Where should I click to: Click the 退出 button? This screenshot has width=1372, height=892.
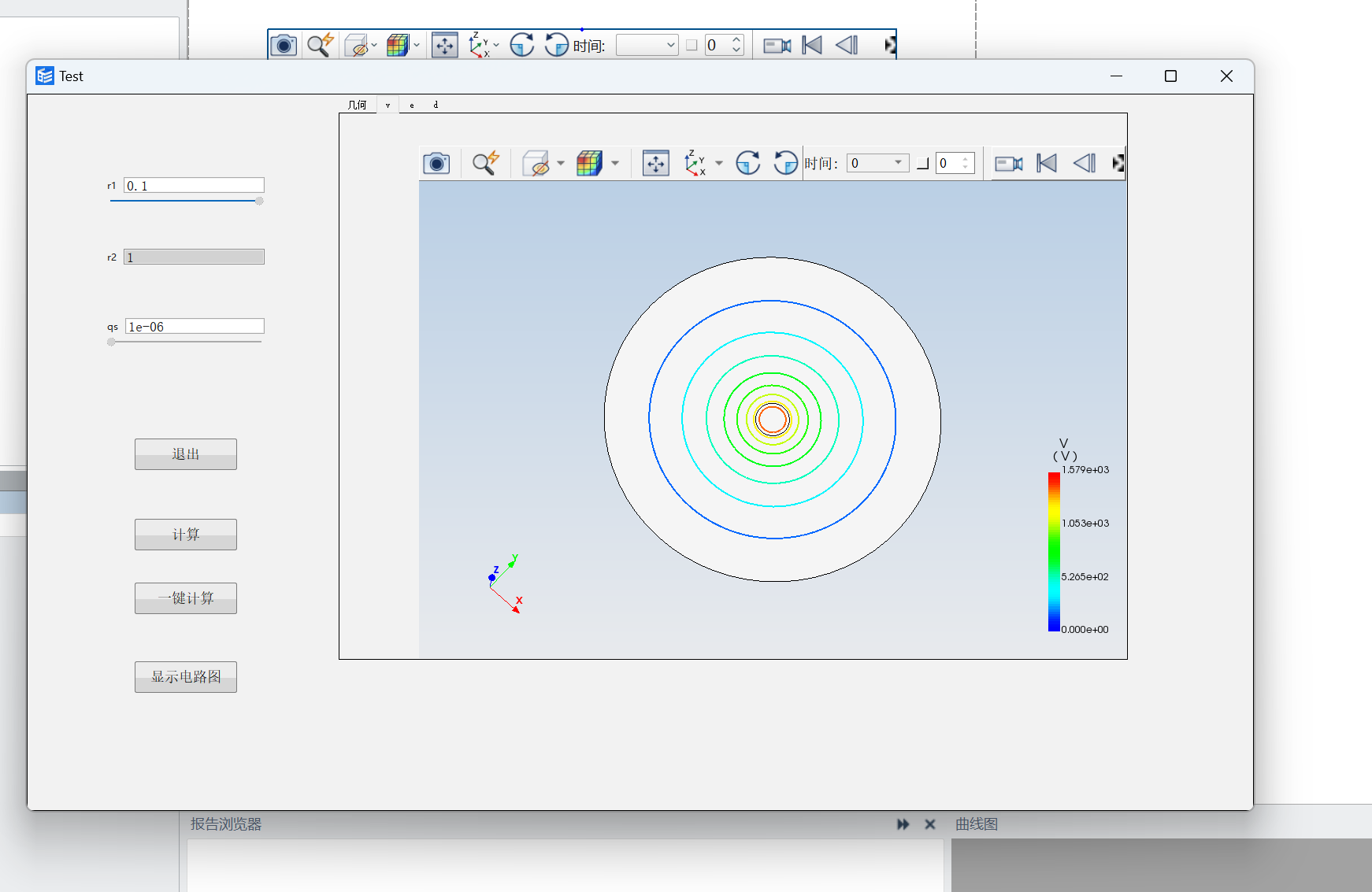click(186, 454)
